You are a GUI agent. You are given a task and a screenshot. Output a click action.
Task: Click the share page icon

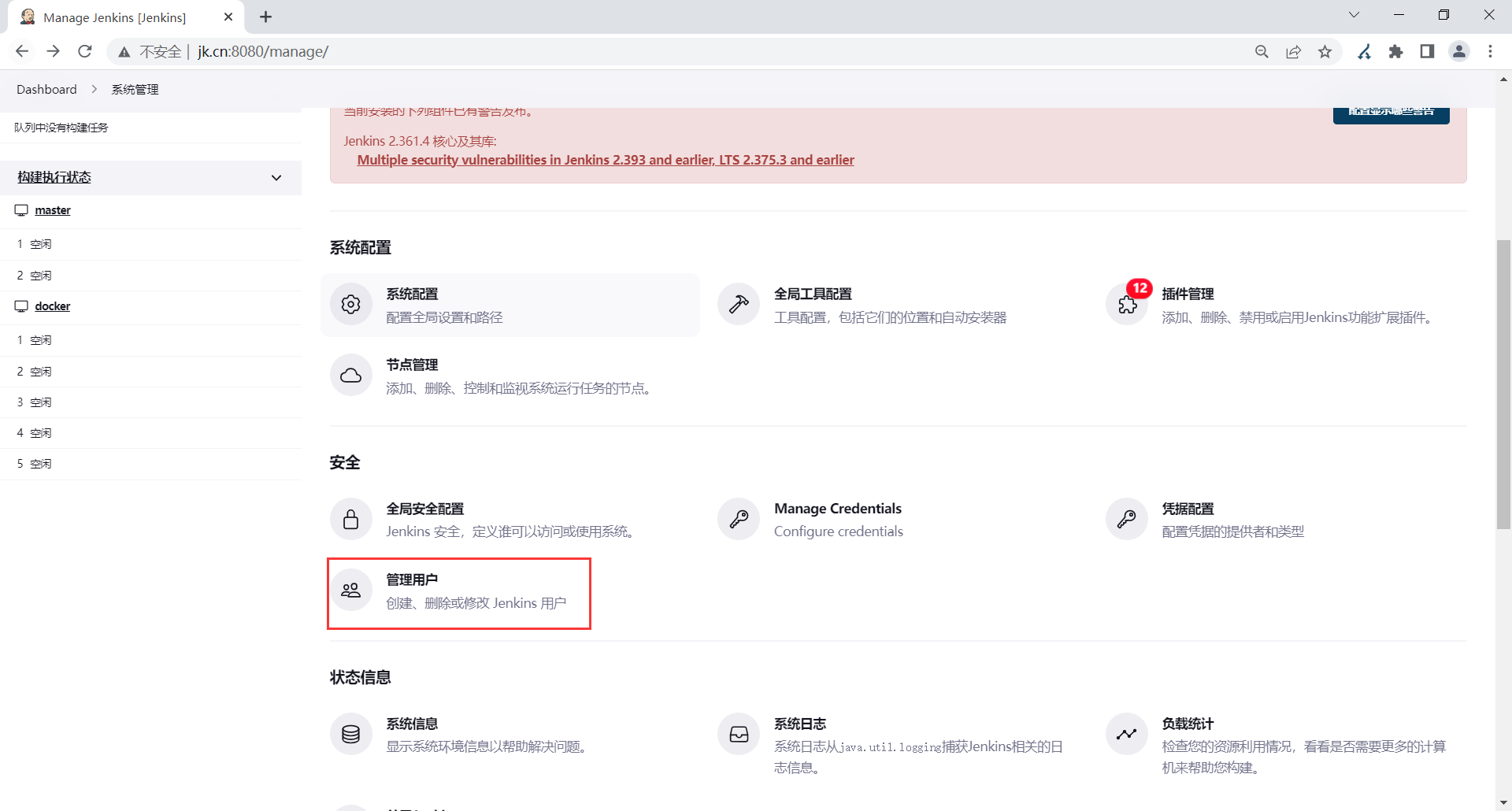tap(1293, 51)
